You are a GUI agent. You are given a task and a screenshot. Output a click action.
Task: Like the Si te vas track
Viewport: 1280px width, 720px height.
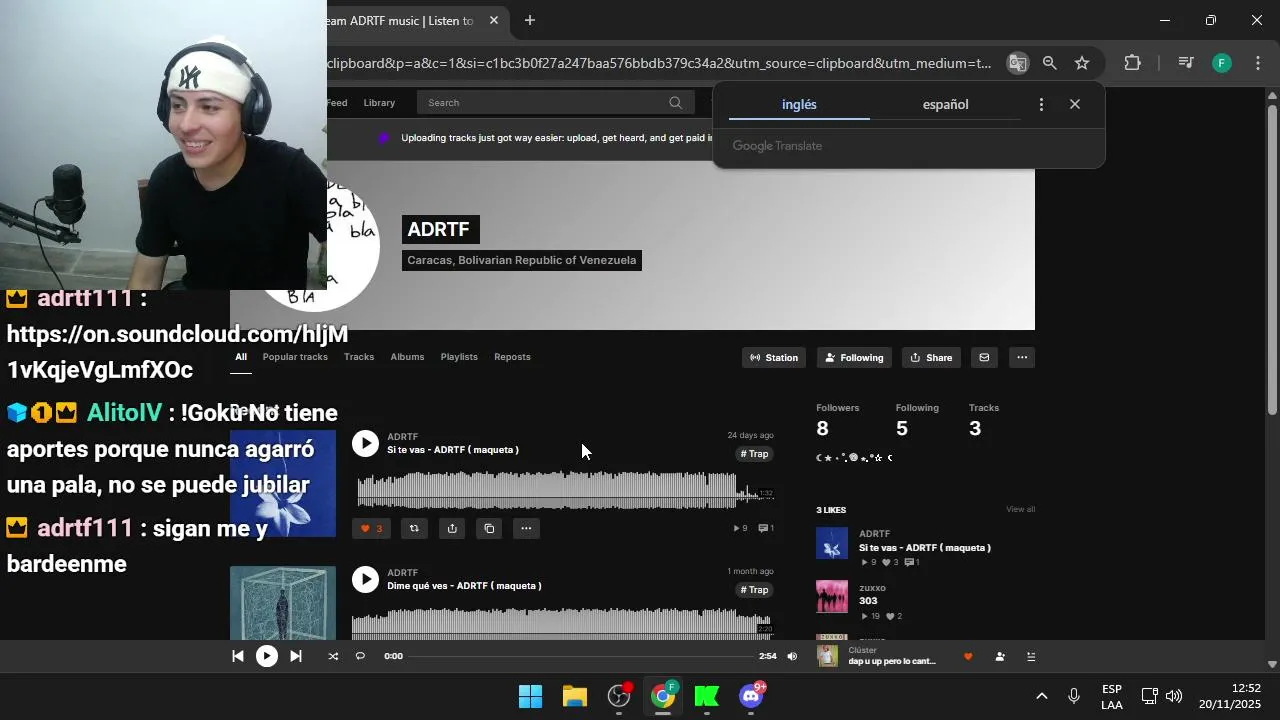(x=371, y=528)
